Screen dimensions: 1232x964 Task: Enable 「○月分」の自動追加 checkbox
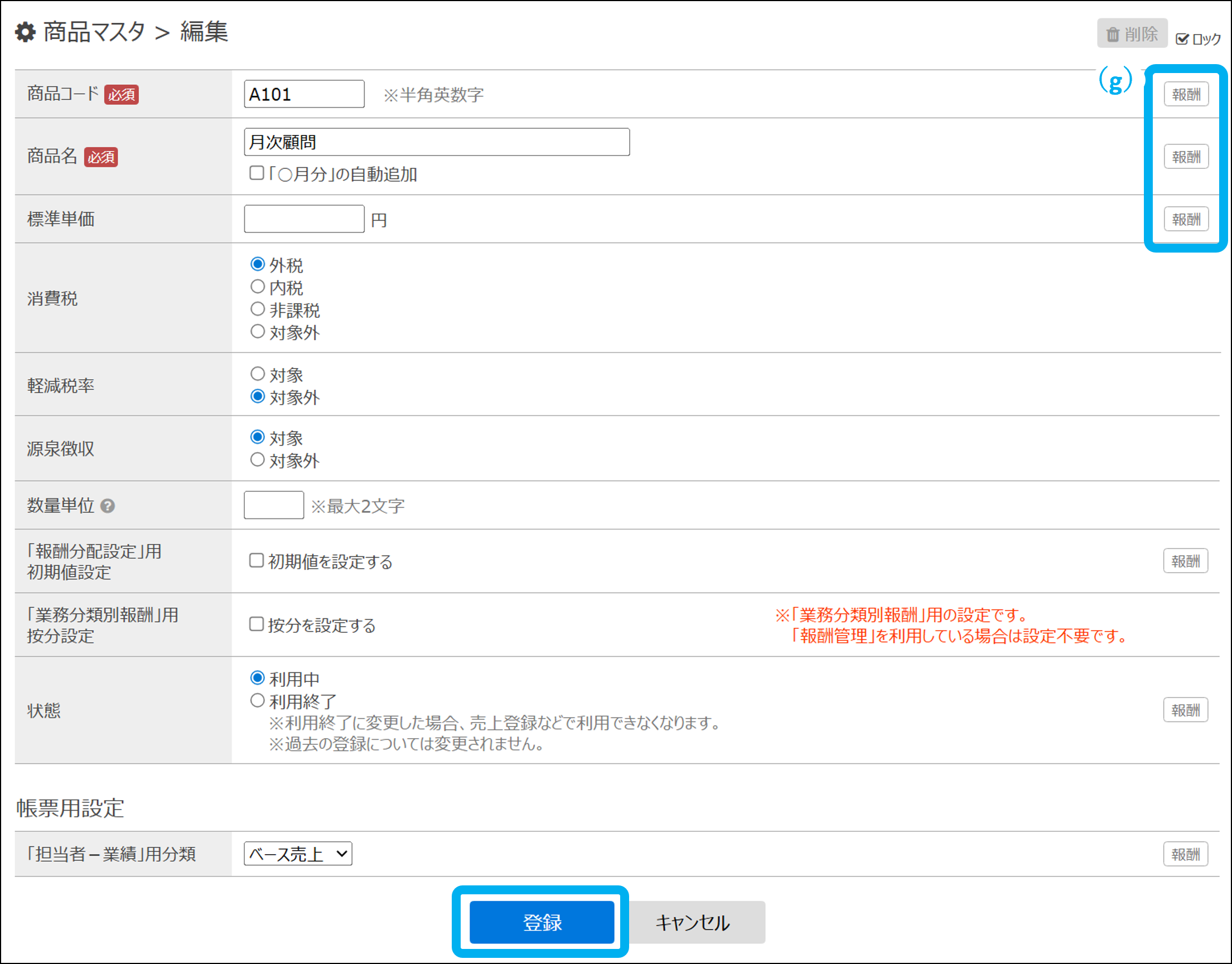[x=257, y=173]
